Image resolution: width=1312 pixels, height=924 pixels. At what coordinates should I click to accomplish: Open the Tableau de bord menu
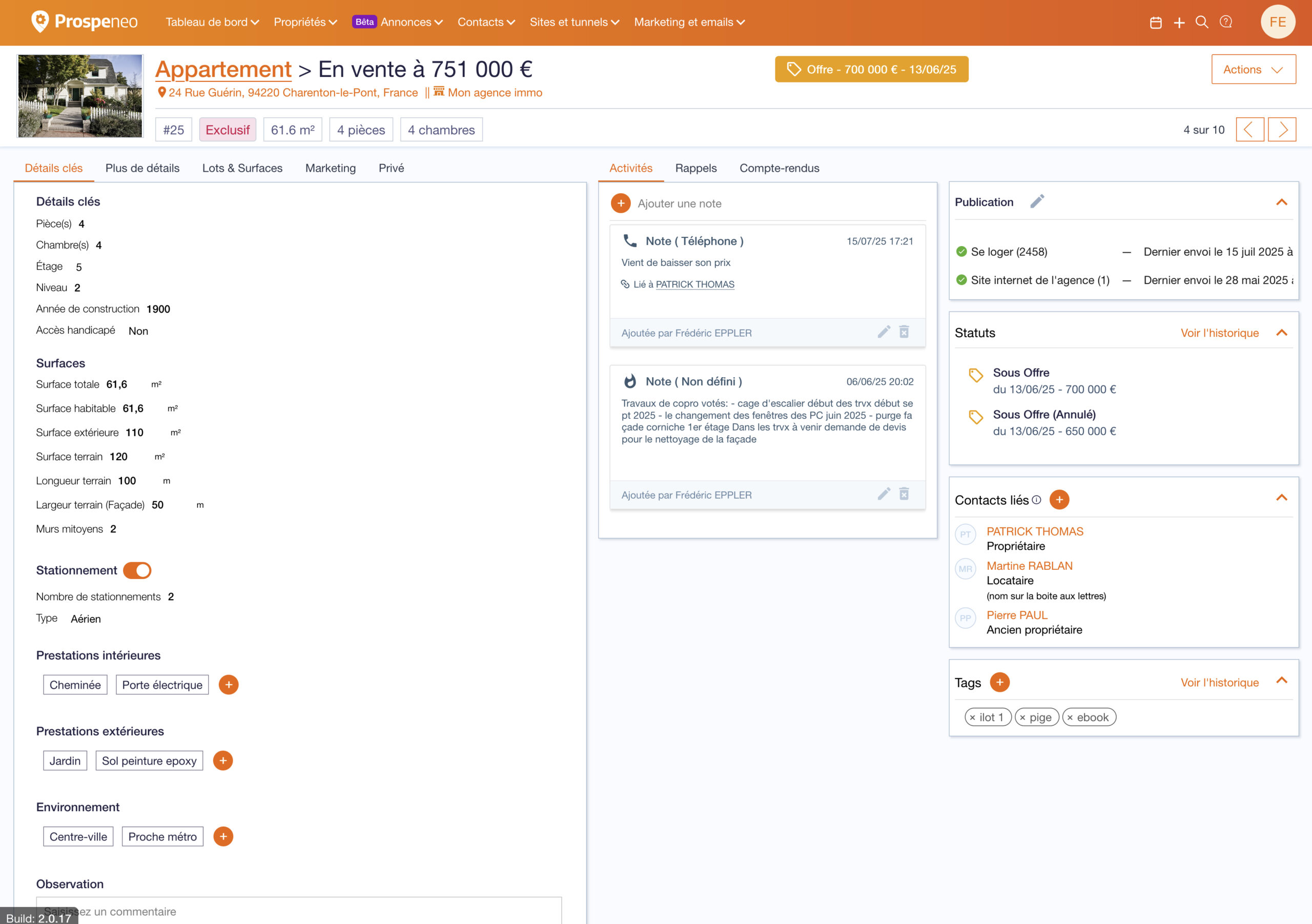(212, 22)
